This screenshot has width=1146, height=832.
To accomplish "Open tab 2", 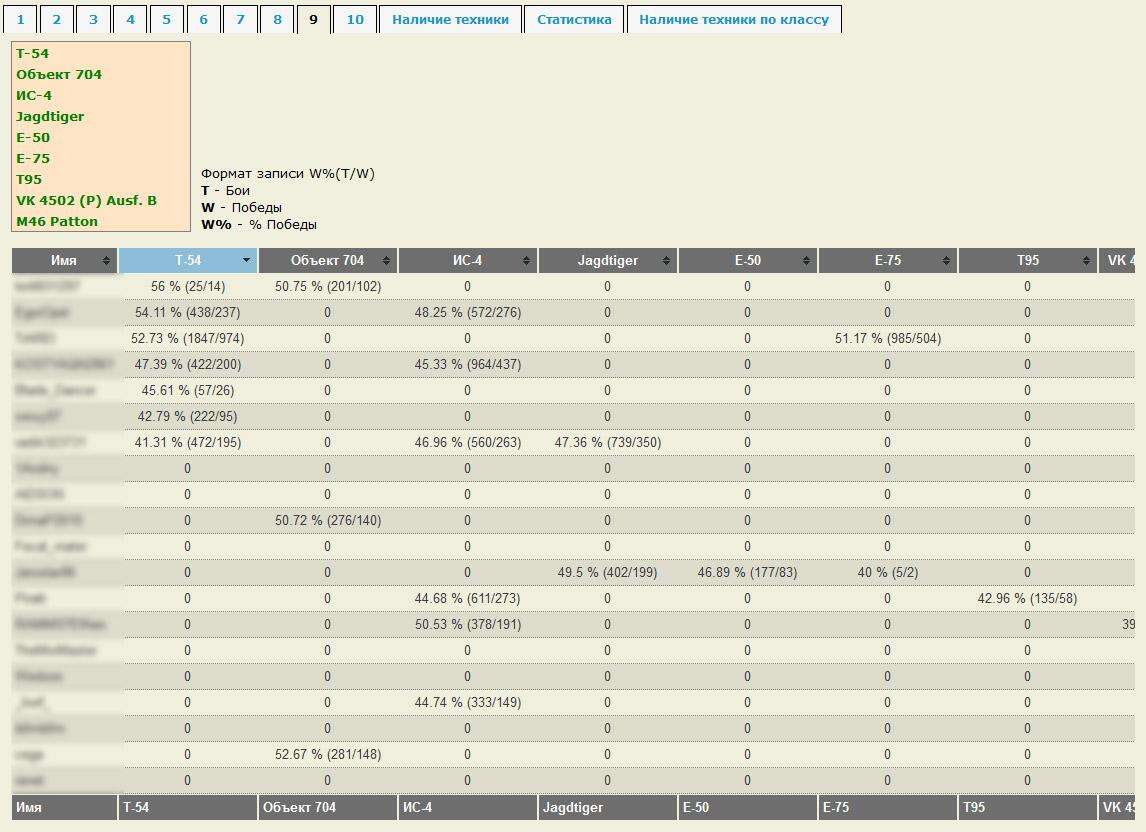I will 56,20.
